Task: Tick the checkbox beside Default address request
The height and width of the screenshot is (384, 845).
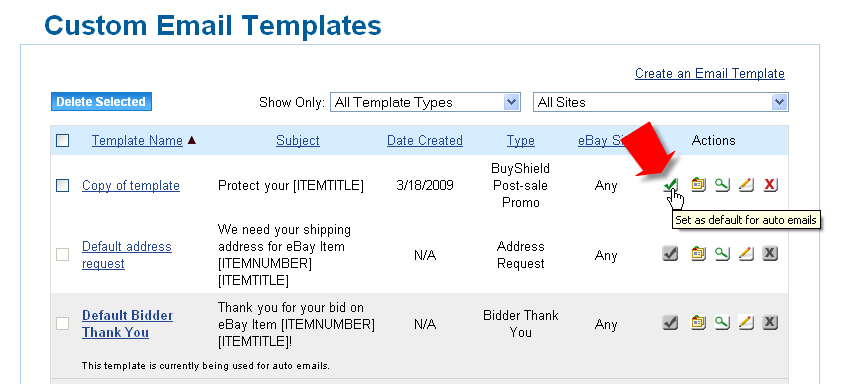Action: (63, 255)
